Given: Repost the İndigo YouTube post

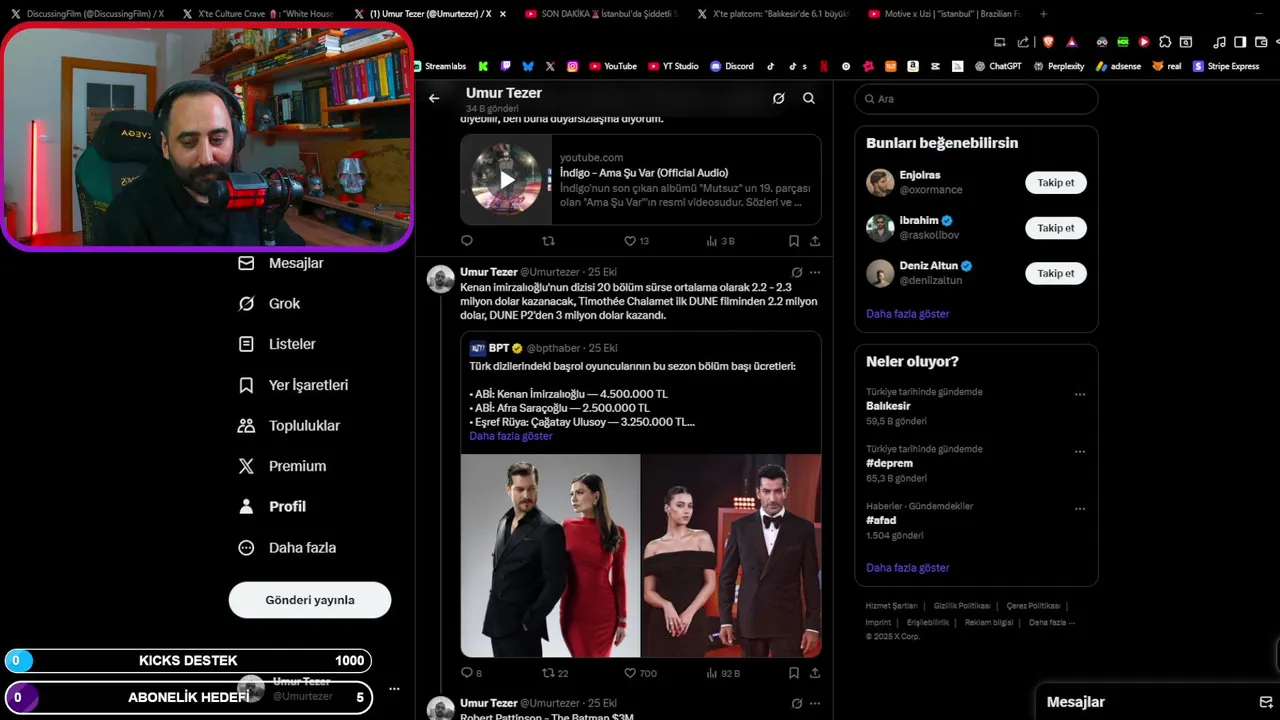Looking at the screenshot, I should [x=548, y=241].
